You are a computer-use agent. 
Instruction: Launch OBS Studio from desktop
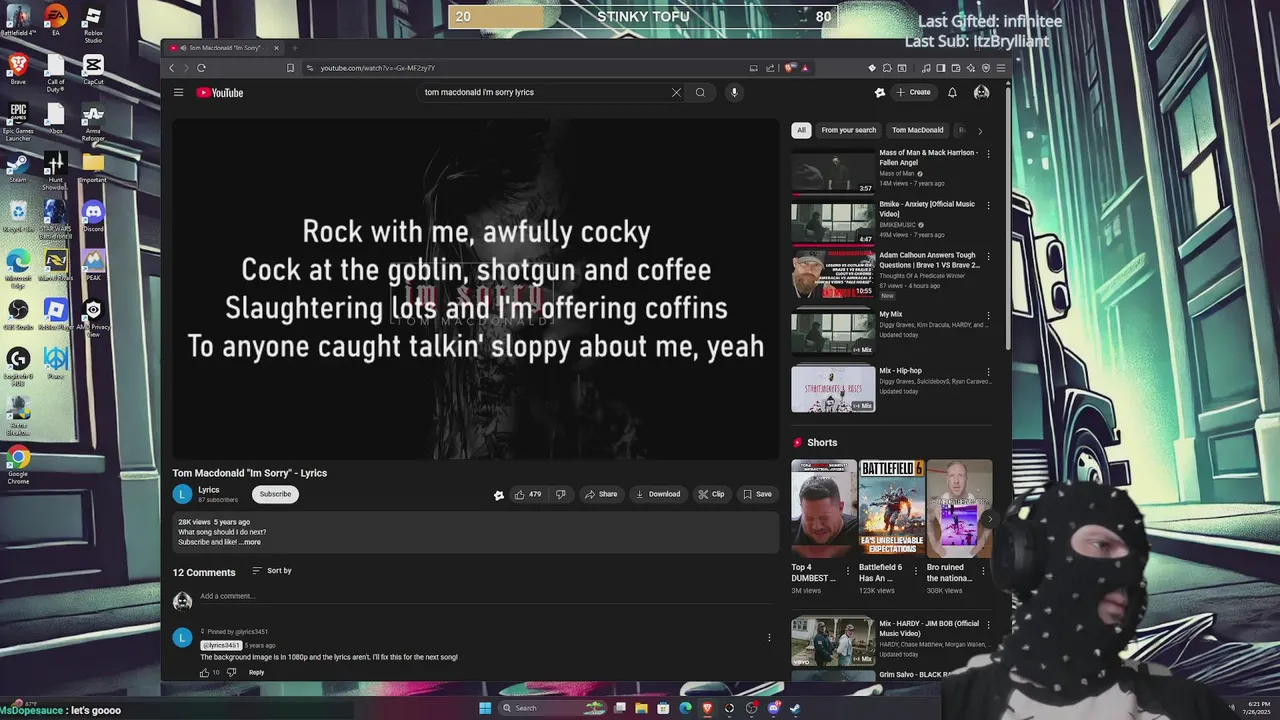pyautogui.click(x=17, y=314)
